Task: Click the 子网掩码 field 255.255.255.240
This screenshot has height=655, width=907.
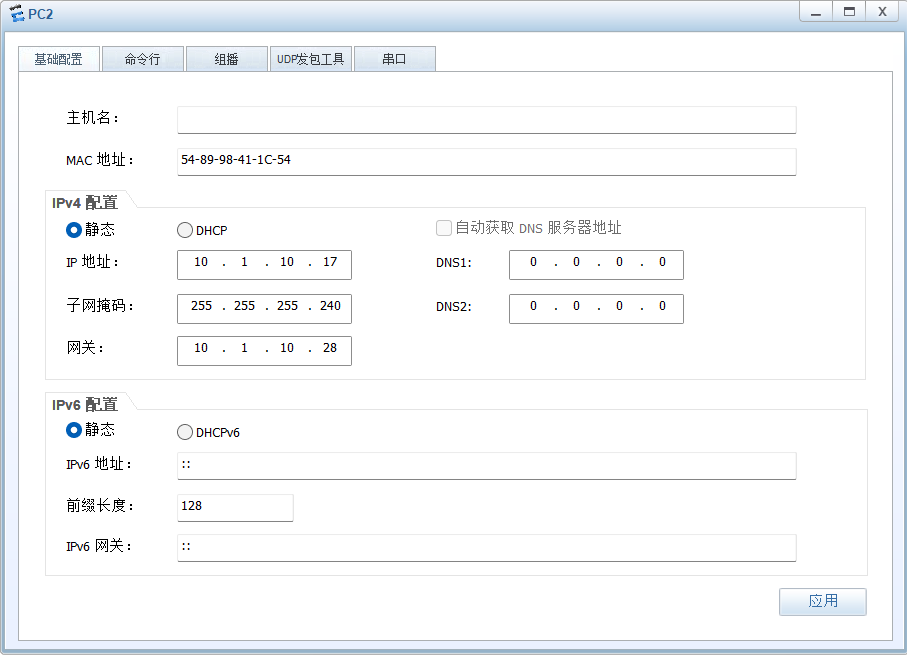Action: pyautogui.click(x=264, y=308)
